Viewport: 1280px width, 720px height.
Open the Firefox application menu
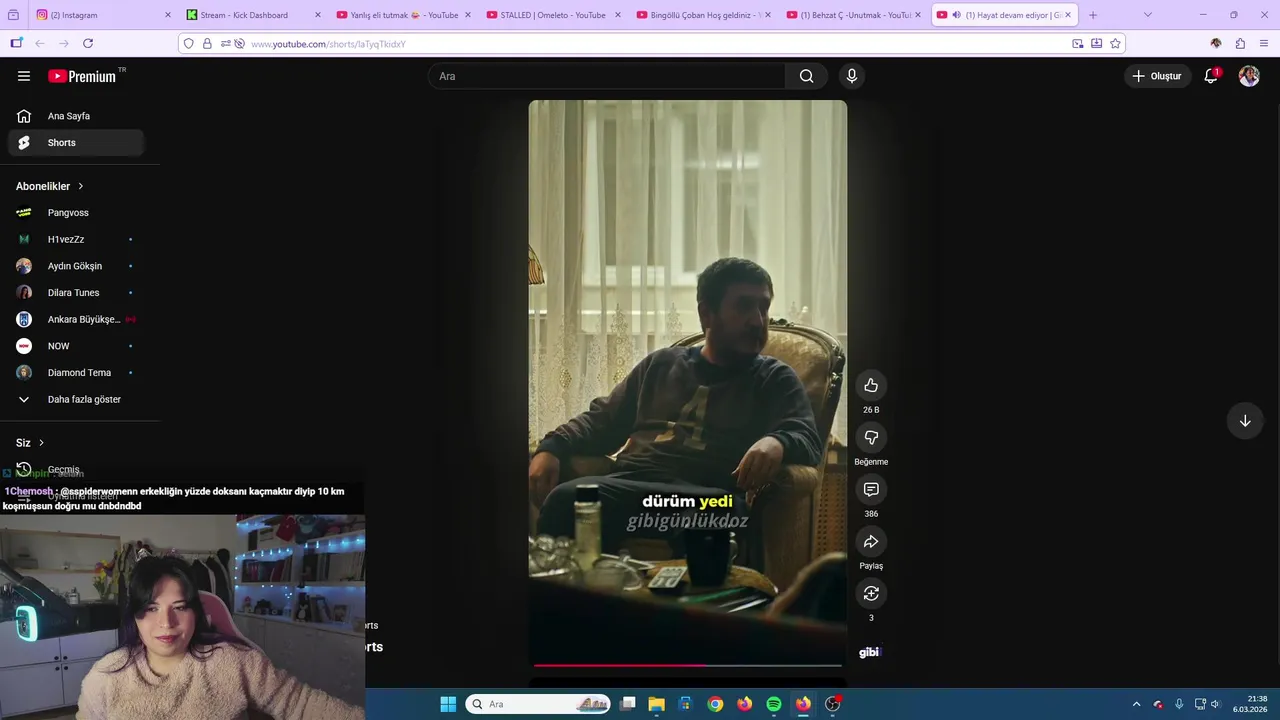[x=1265, y=43]
